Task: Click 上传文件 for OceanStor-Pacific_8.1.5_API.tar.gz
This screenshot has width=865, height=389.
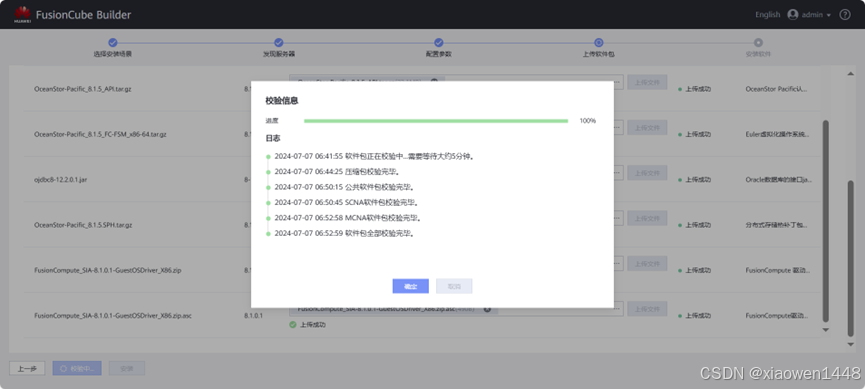Action: tap(647, 82)
